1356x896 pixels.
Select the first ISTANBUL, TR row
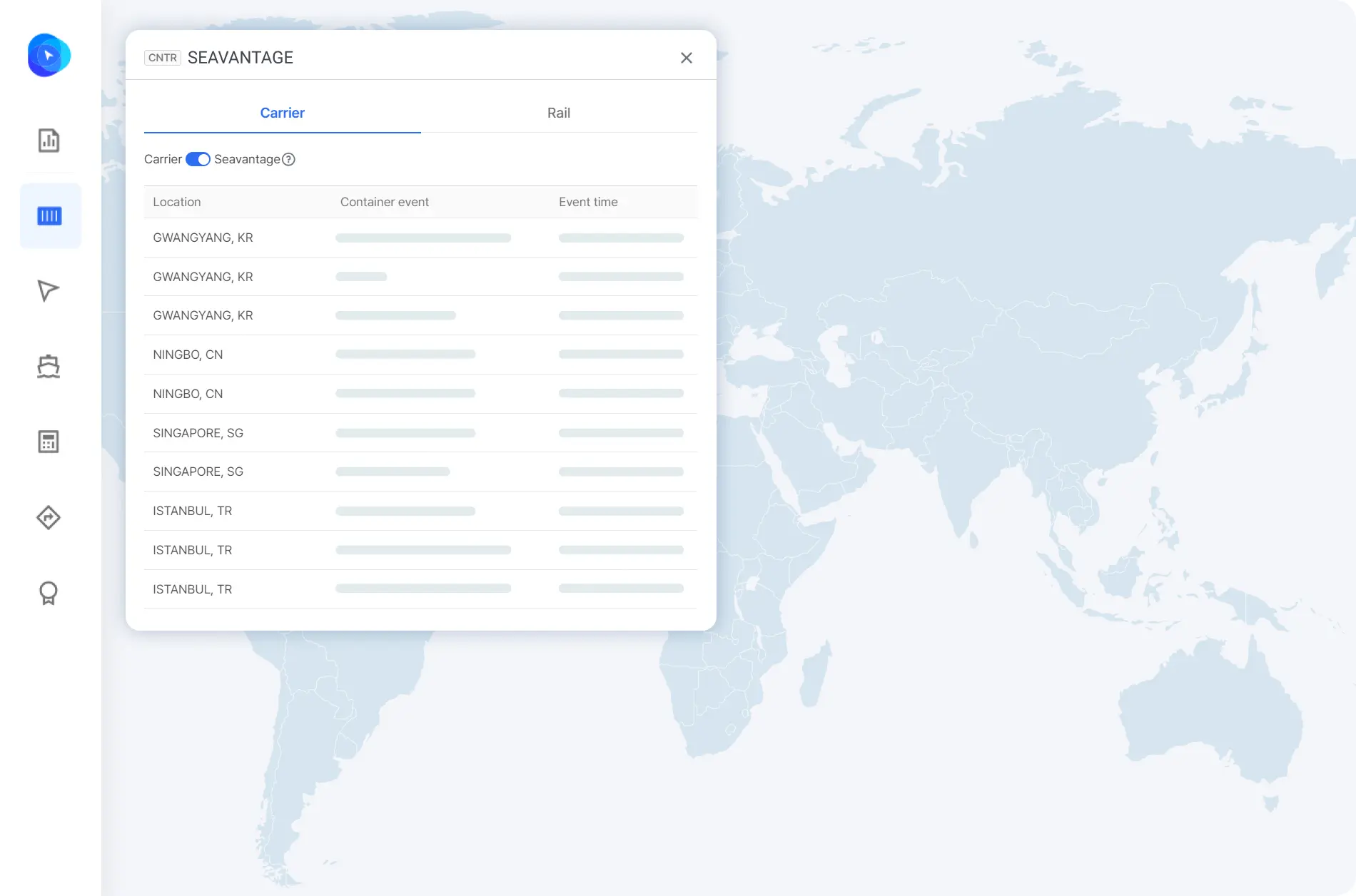point(420,511)
